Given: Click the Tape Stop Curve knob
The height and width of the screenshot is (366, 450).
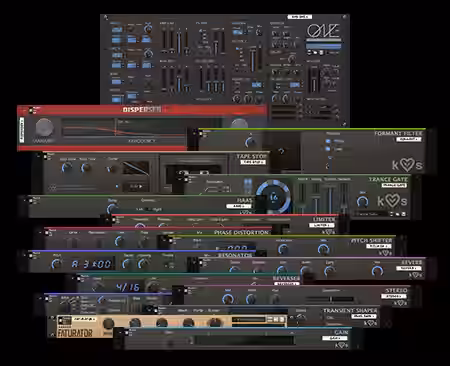Looking at the screenshot, I should pyautogui.click(x=112, y=169).
